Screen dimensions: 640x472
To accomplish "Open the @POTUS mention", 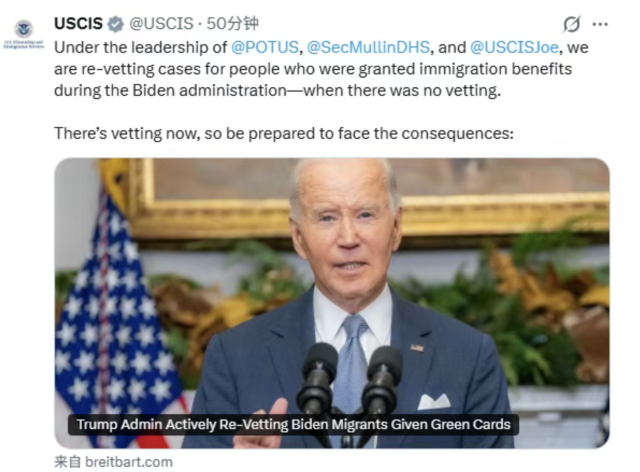I will coord(265,47).
